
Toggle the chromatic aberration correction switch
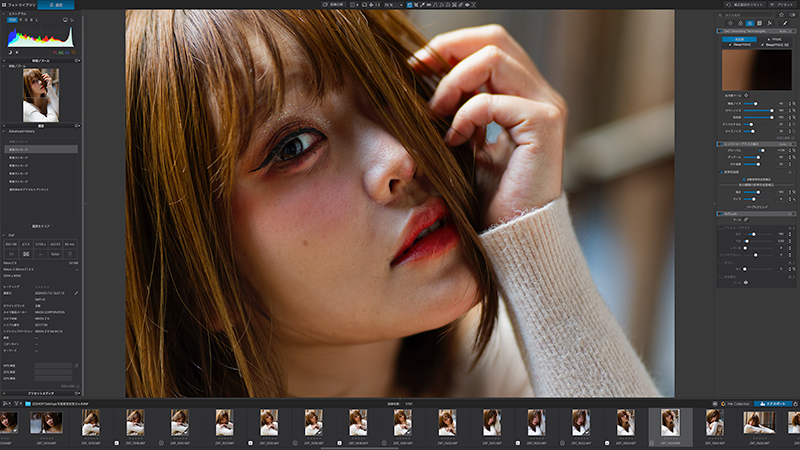(x=721, y=172)
